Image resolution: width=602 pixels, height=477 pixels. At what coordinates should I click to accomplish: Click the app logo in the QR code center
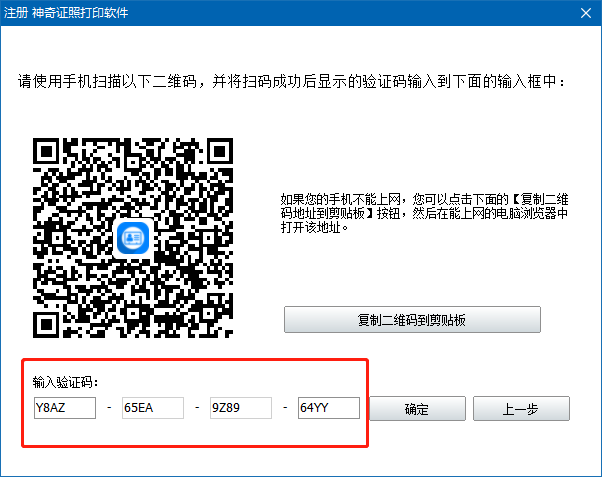tap(133, 238)
